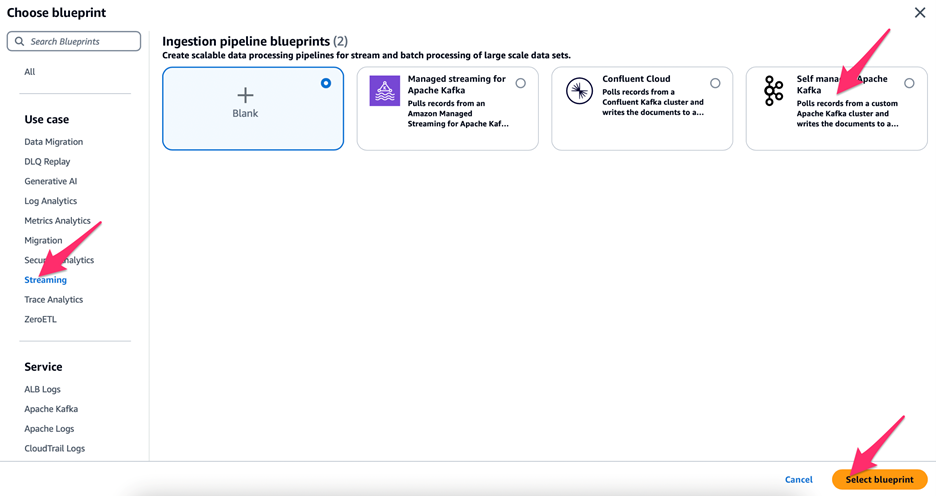The height and width of the screenshot is (496, 936).
Task: Filter by Metrics Analytics use case
Action: pyautogui.click(x=57, y=220)
